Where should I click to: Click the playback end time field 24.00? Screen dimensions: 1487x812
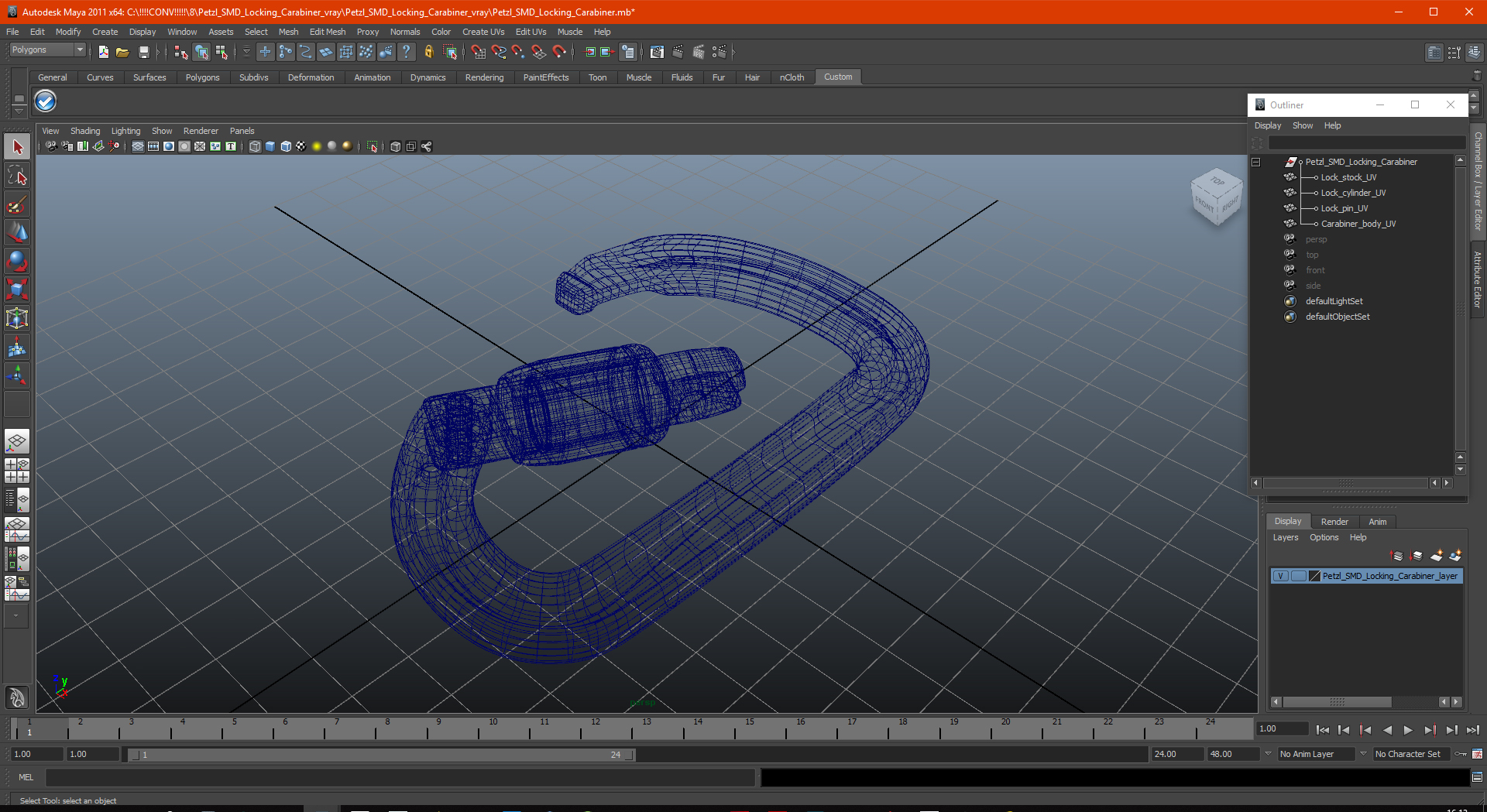[1176, 754]
